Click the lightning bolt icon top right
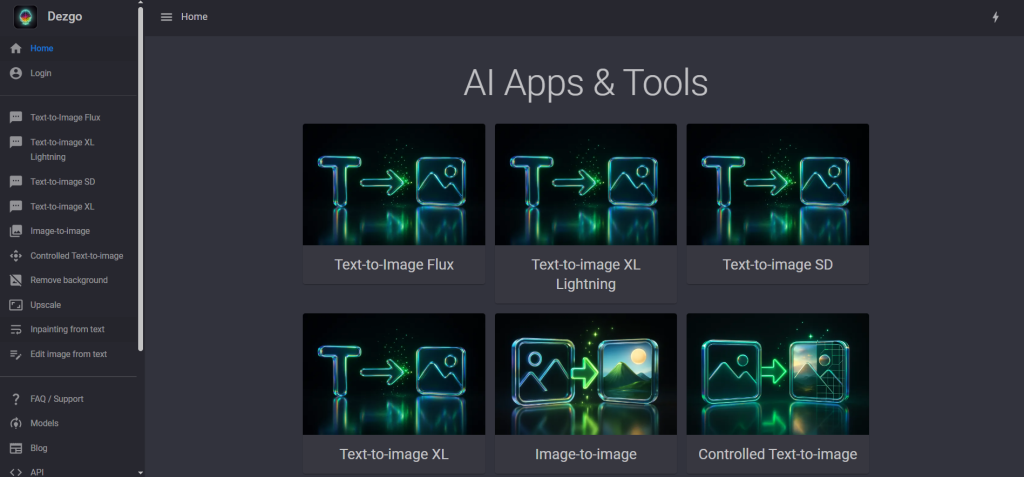This screenshot has height=477, width=1024. point(995,17)
